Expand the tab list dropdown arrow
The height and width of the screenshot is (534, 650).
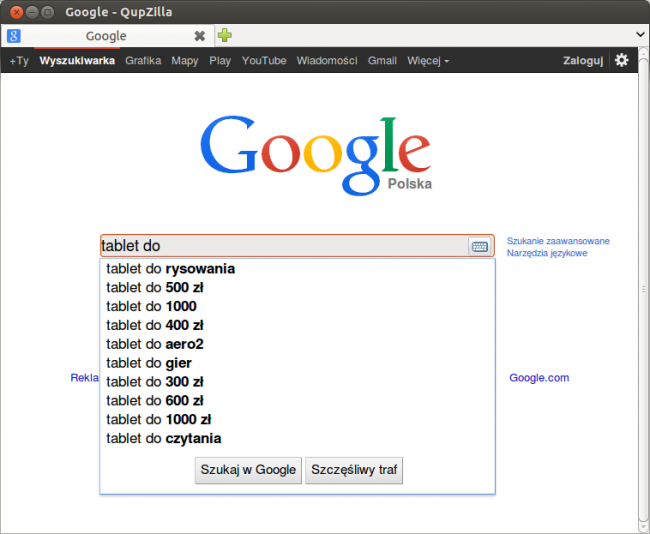click(640, 34)
